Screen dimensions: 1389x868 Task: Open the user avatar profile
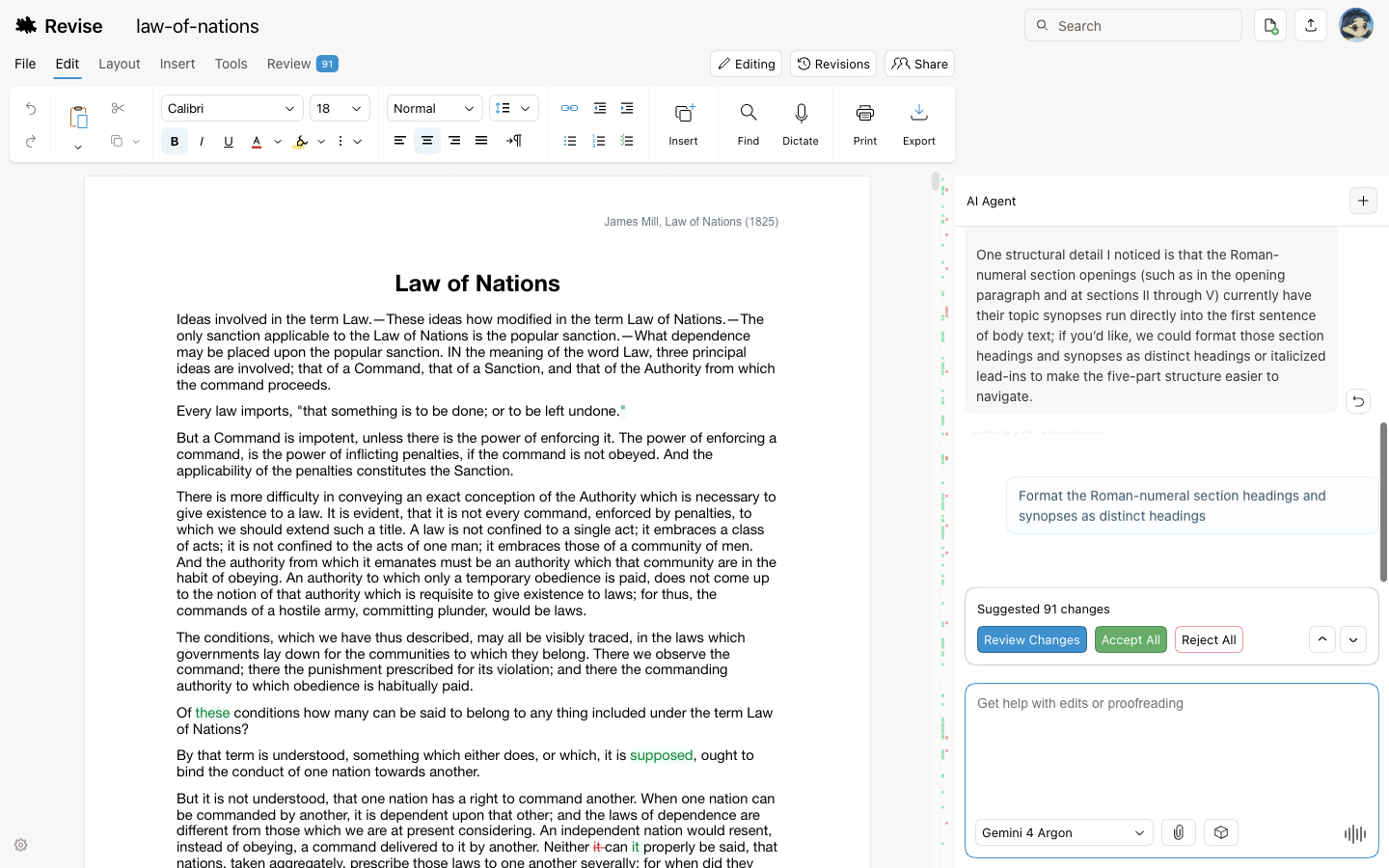1356,26
